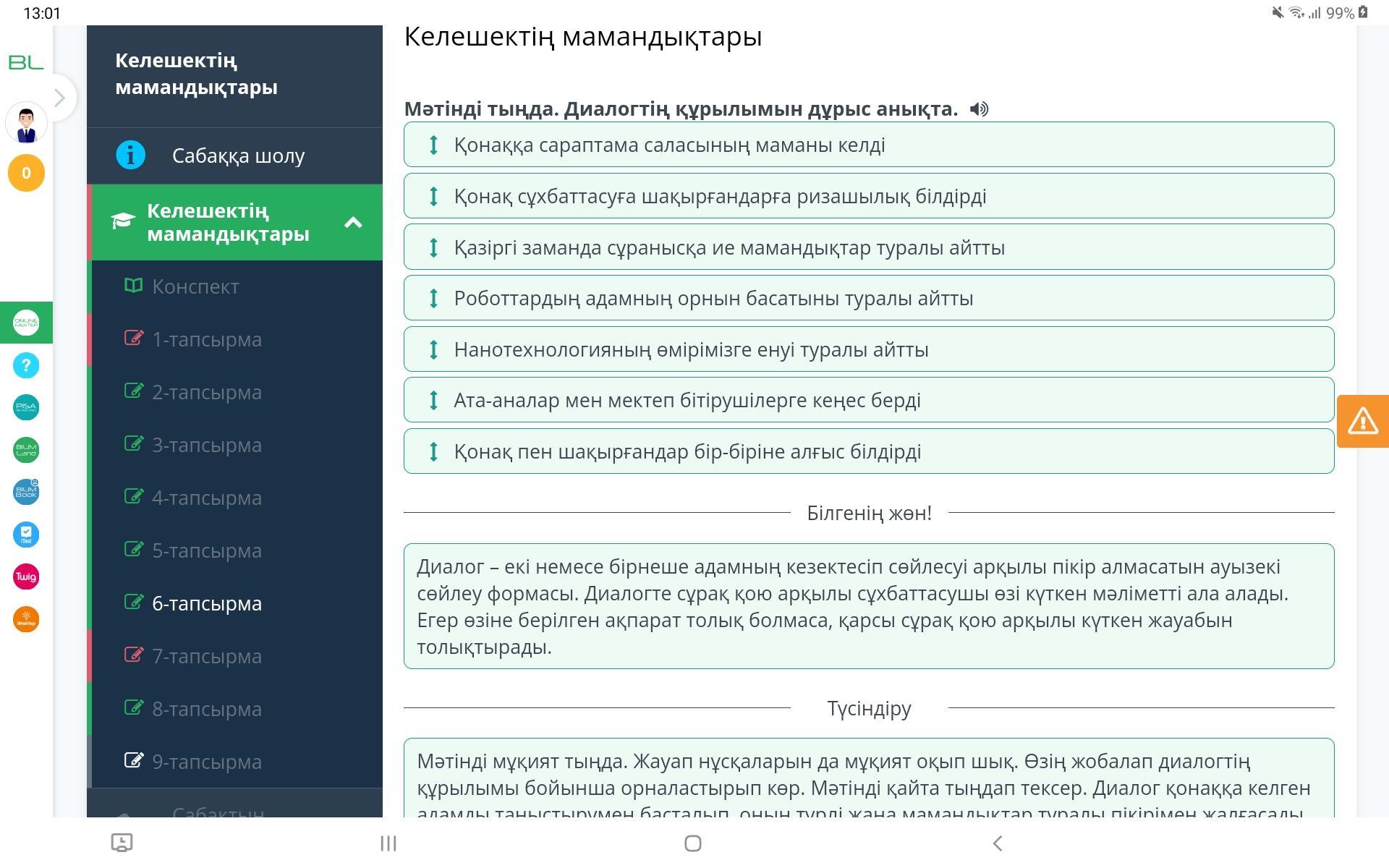Select the 'Қонаққа сараптама саласының' sort item
This screenshot has height=868, width=1389.
point(669,145)
